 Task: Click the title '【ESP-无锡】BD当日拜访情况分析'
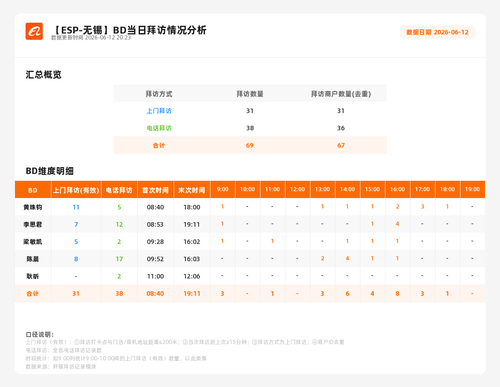pyautogui.click(x=130, y=30)
